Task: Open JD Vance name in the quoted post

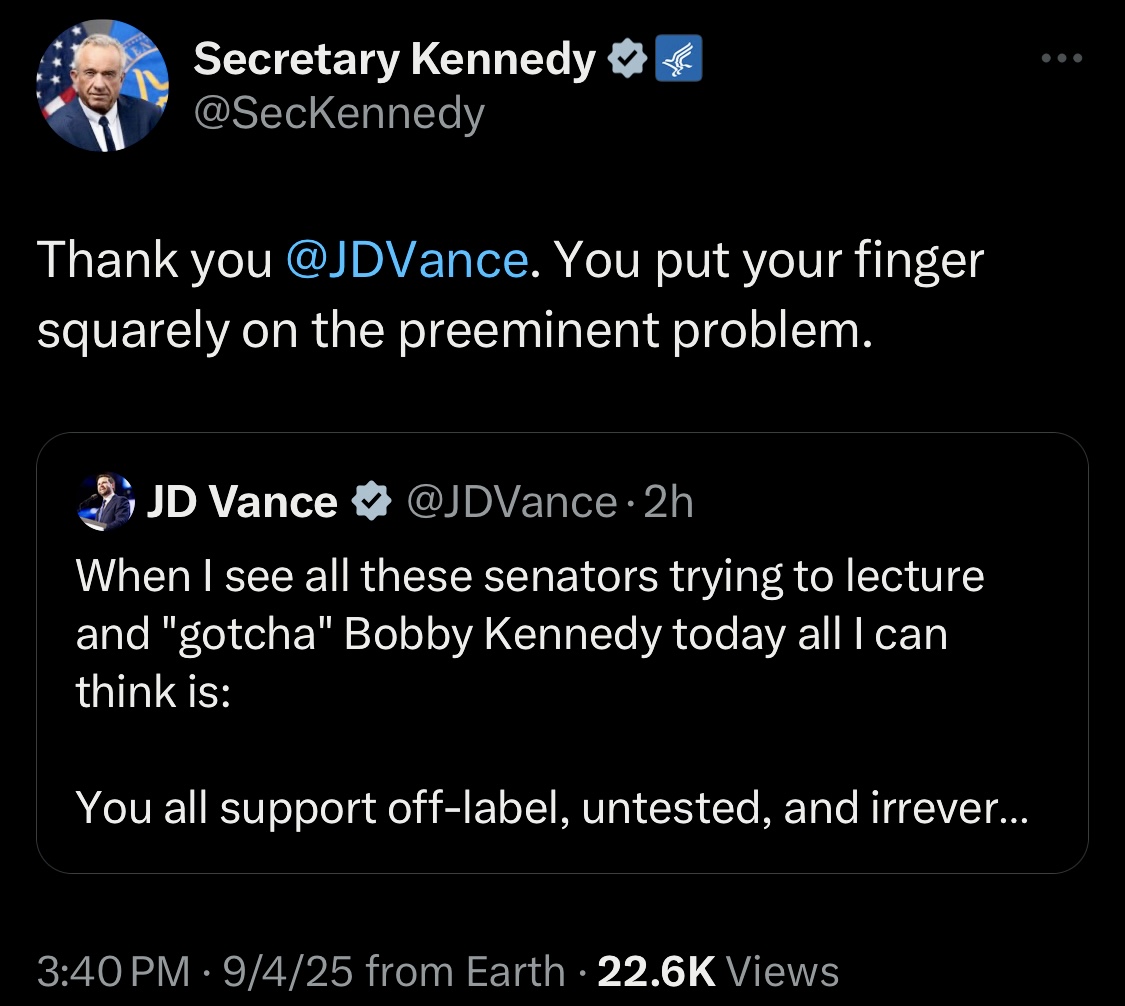Action: point(243,502)
